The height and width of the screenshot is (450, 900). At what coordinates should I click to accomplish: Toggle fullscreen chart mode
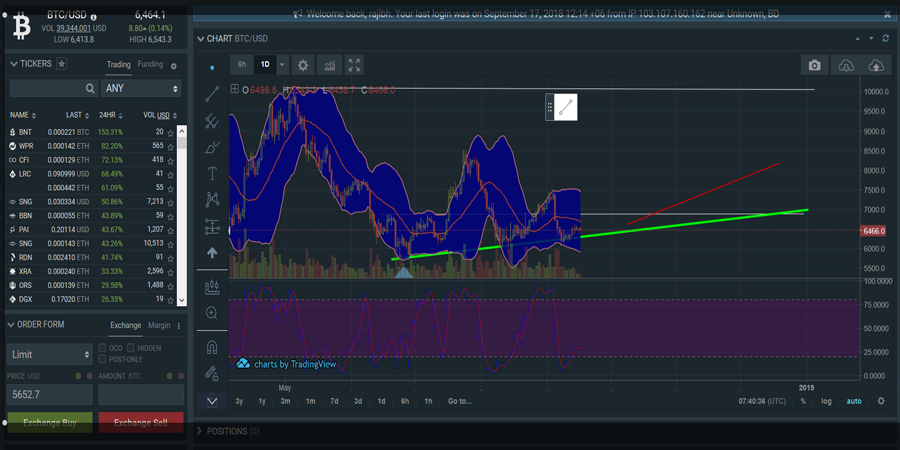pos(354,65)
